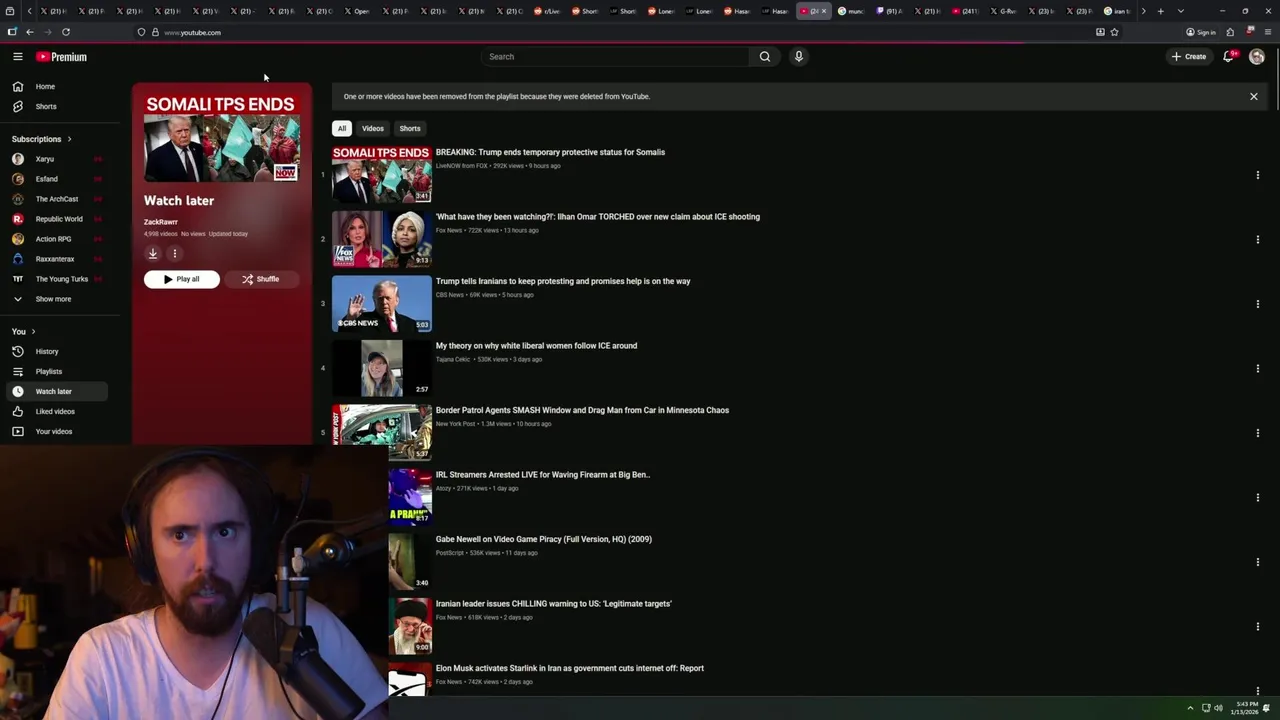This screenshot has height=720, width=1280.
Task: Open the browser tab list dropdown
Action: point(1181,11)
